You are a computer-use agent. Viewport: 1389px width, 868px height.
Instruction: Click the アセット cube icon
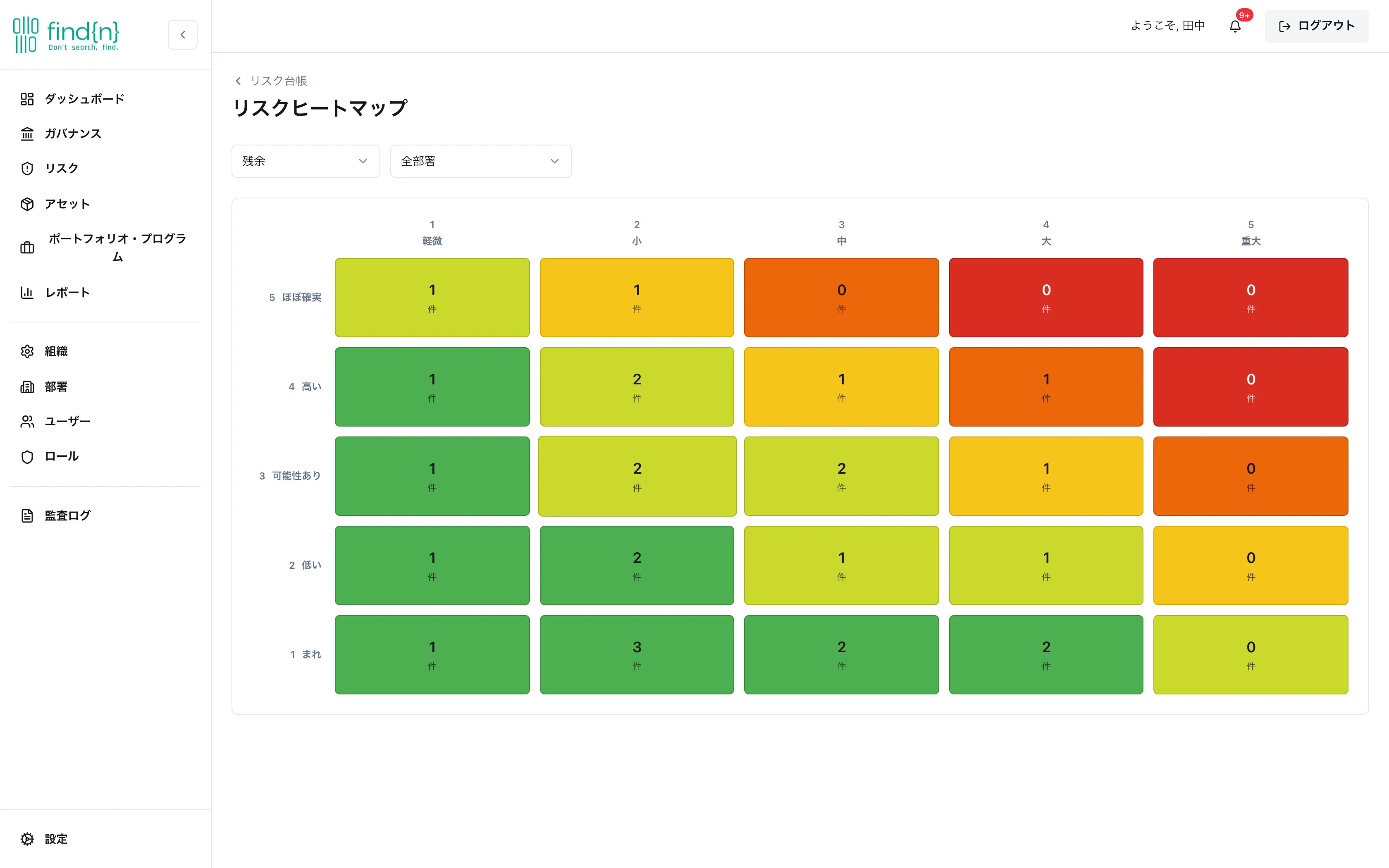(x=27, y=204)
